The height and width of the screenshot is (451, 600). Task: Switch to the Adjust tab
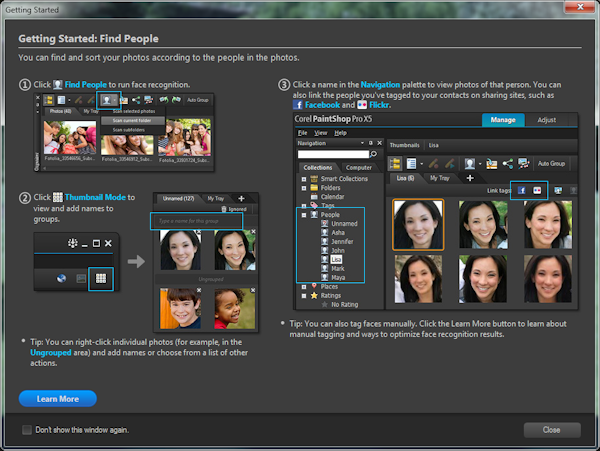click(x=547, y=119)
